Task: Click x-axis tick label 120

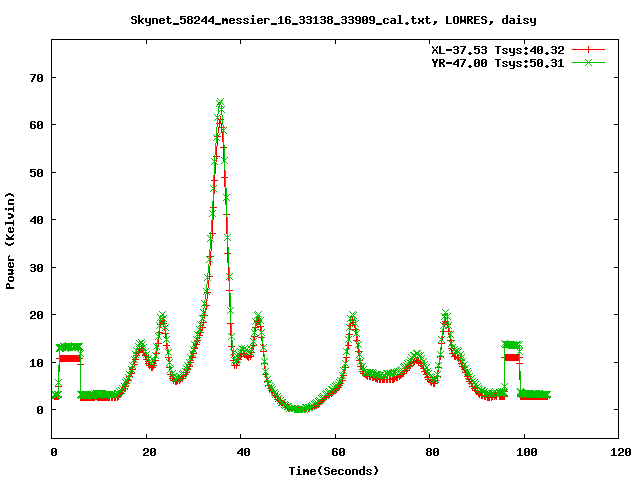Action: point(621,452)
